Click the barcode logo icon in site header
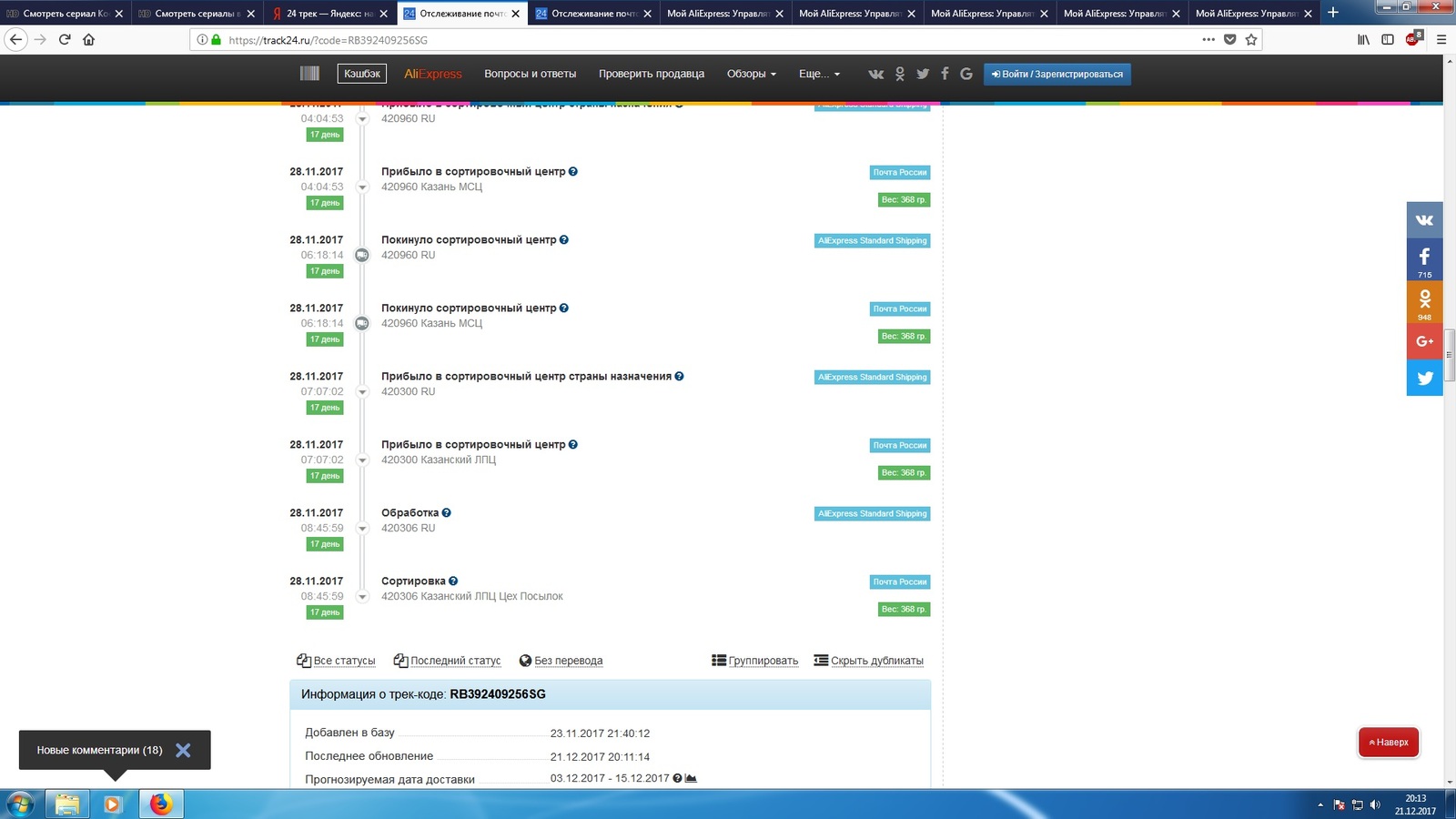Screen dimensions: 1456x819 pyautogui.click(x=309, y=74)
